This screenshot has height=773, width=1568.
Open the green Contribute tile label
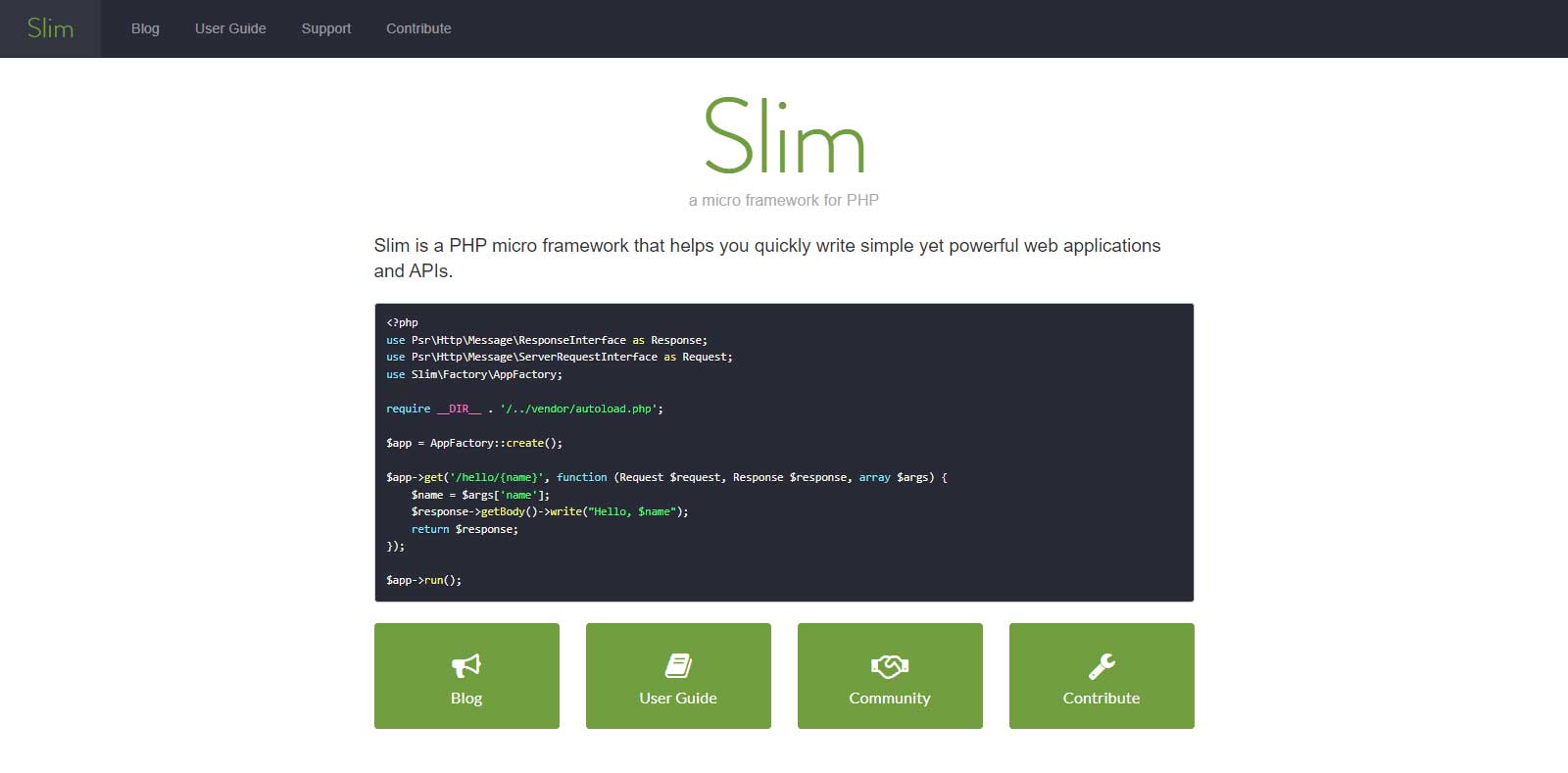1102,699
